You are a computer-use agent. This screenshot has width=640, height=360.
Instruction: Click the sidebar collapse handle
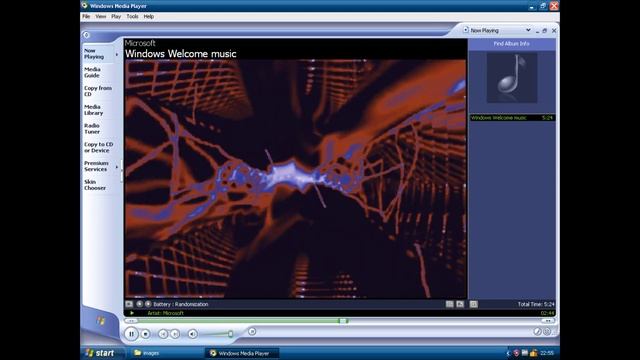(x=121, y=171)
